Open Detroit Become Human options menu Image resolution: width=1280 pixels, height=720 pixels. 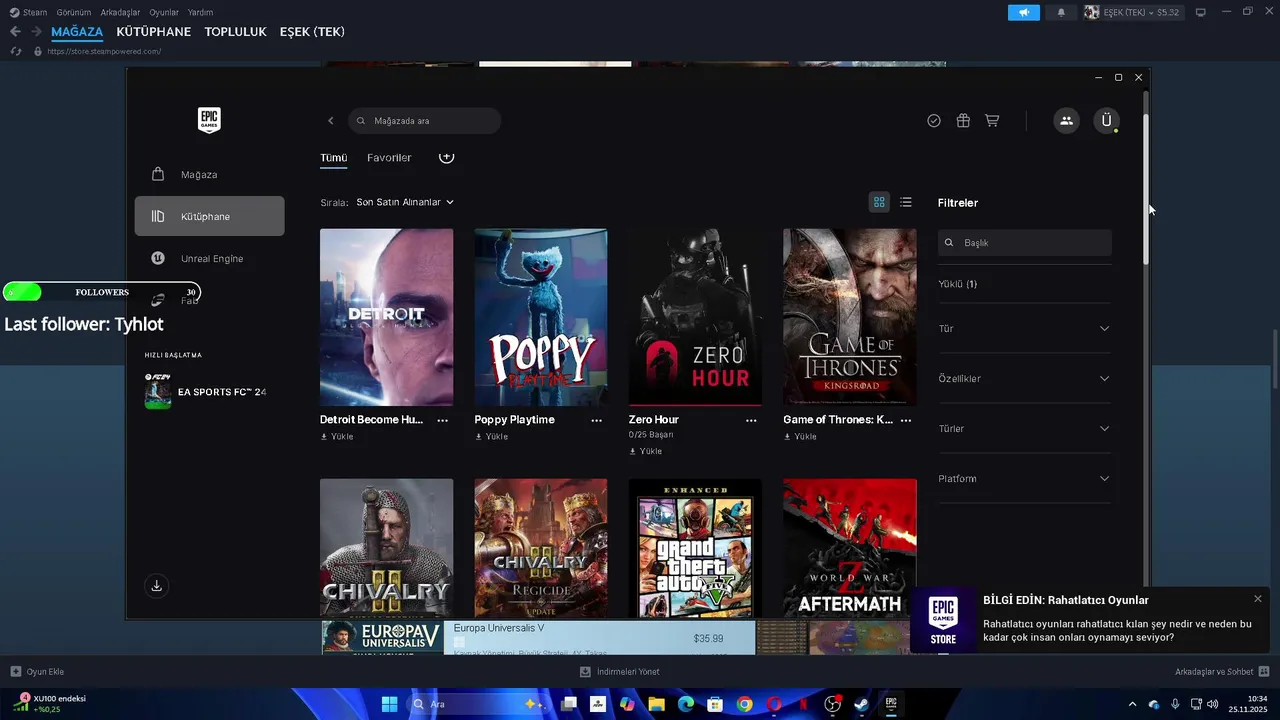click(x=443, y=421)
